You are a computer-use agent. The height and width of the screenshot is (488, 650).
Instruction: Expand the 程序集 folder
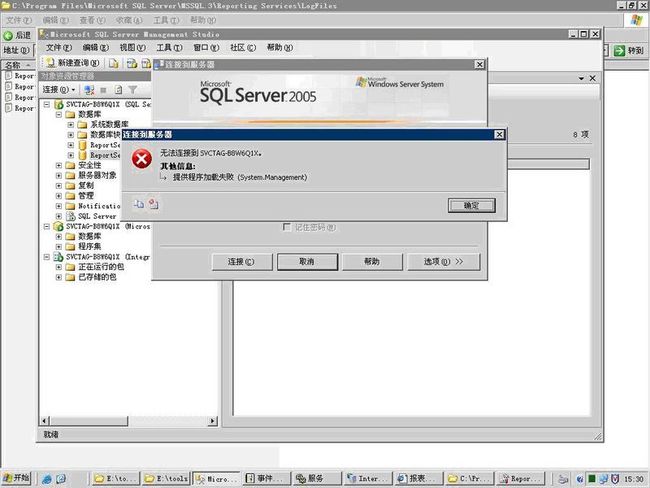pyautogui.click(x=59, y=247)
